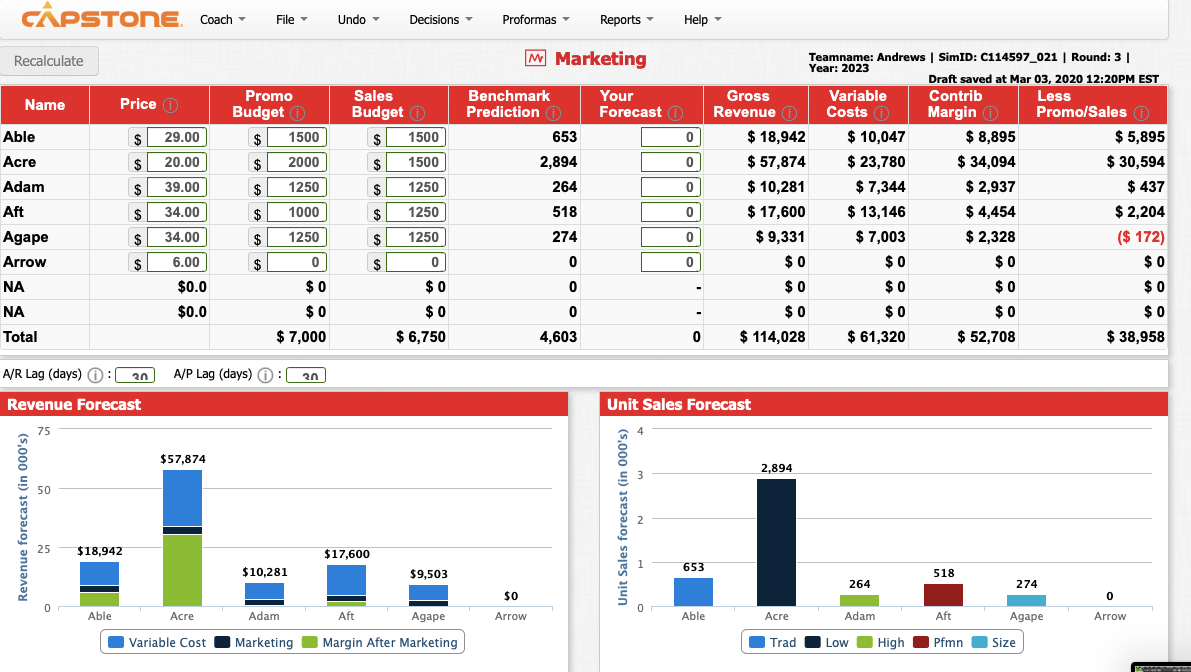
Task: Click the red Pfmn color swatch in legend
Action: click(x=923, y=643)
